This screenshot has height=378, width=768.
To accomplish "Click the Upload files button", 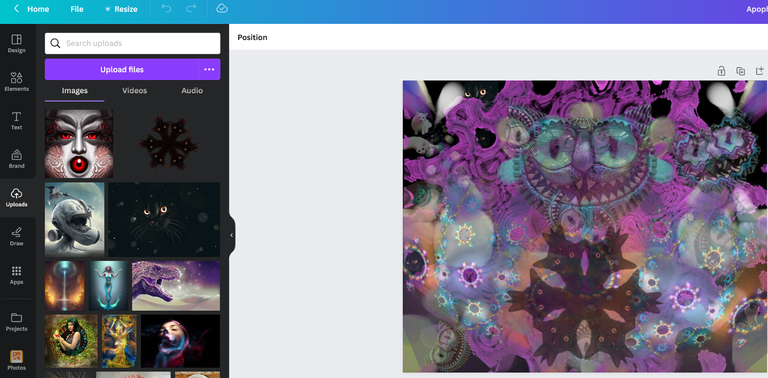I will click(x=121, y=70).
